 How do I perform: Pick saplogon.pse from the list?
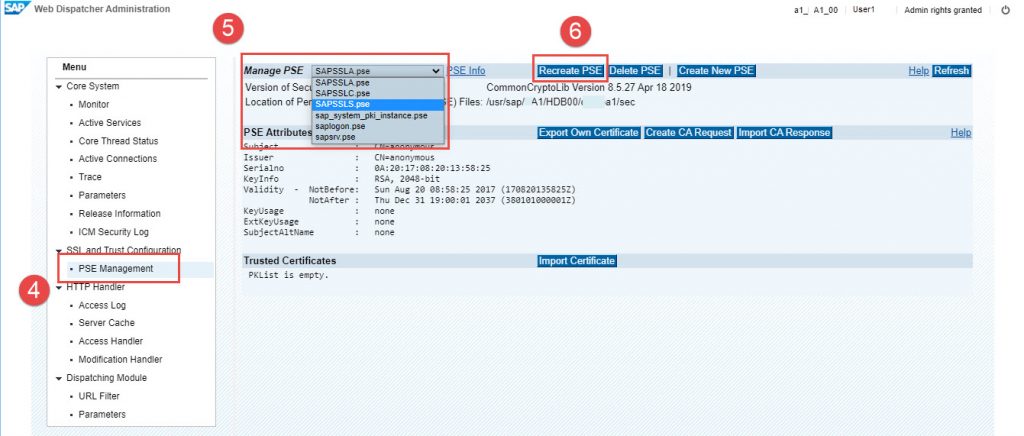point(340,126)
